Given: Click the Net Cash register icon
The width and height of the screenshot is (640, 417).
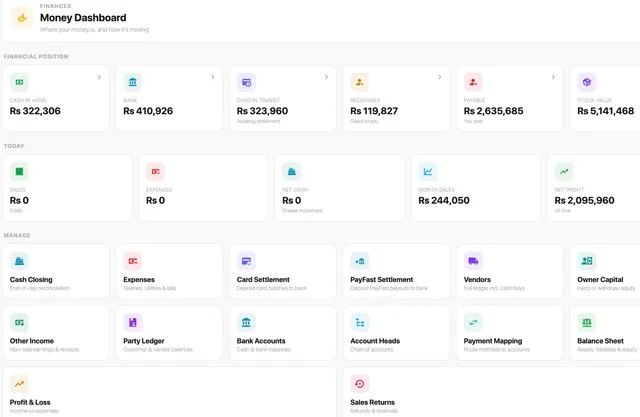Looking at the screenshot, I should pos(291,171).
